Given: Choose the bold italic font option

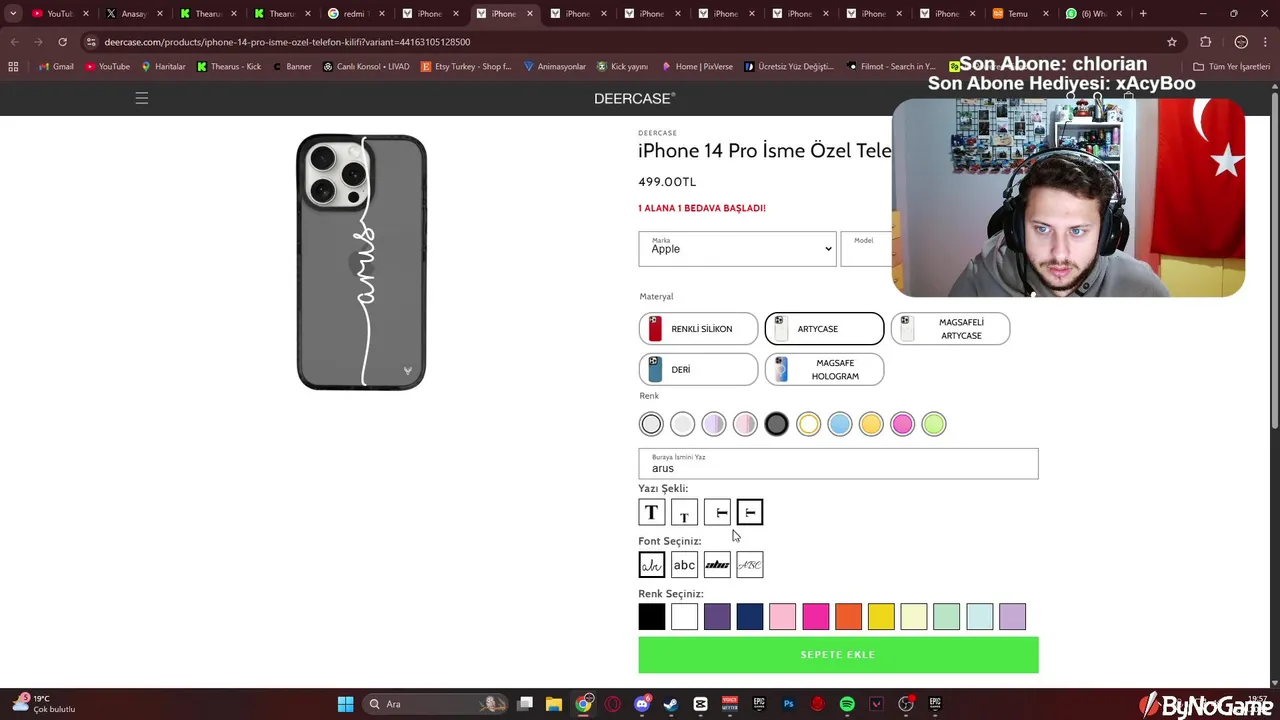Looking at the screenshot, I should [717, 565].
